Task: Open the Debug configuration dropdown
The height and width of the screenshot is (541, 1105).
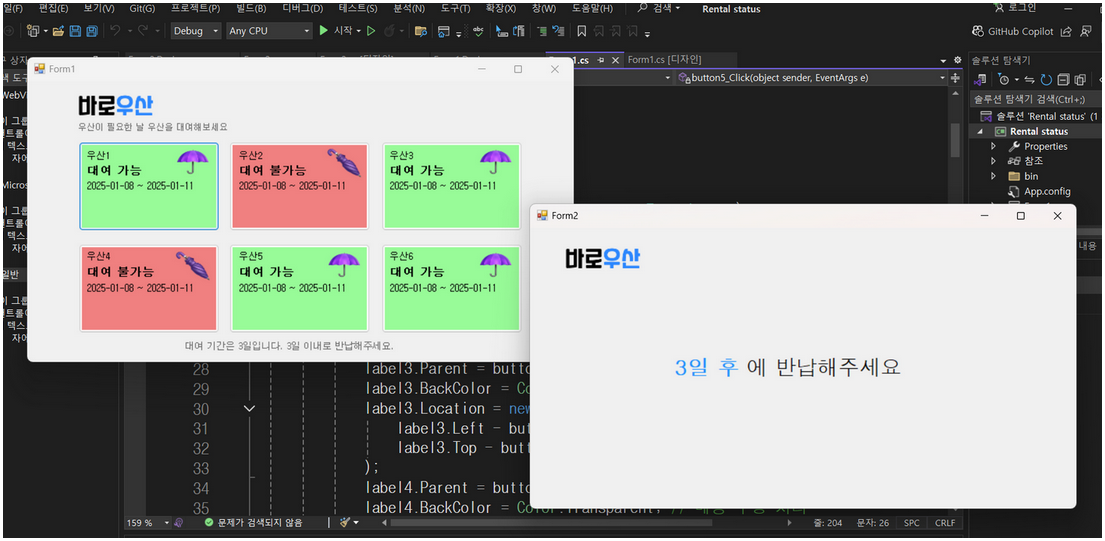Action: coord(196,31)
